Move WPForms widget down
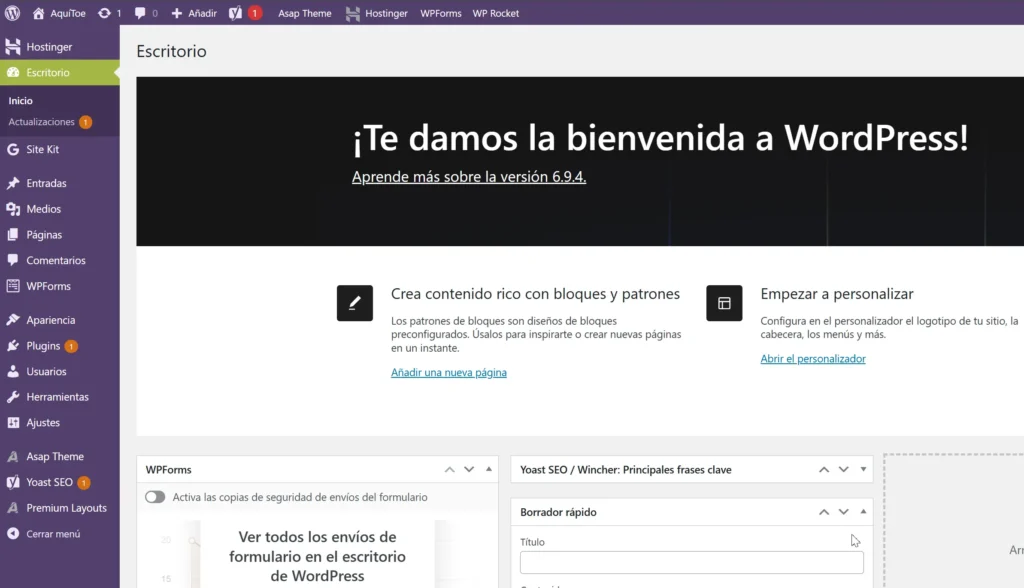 469,470
